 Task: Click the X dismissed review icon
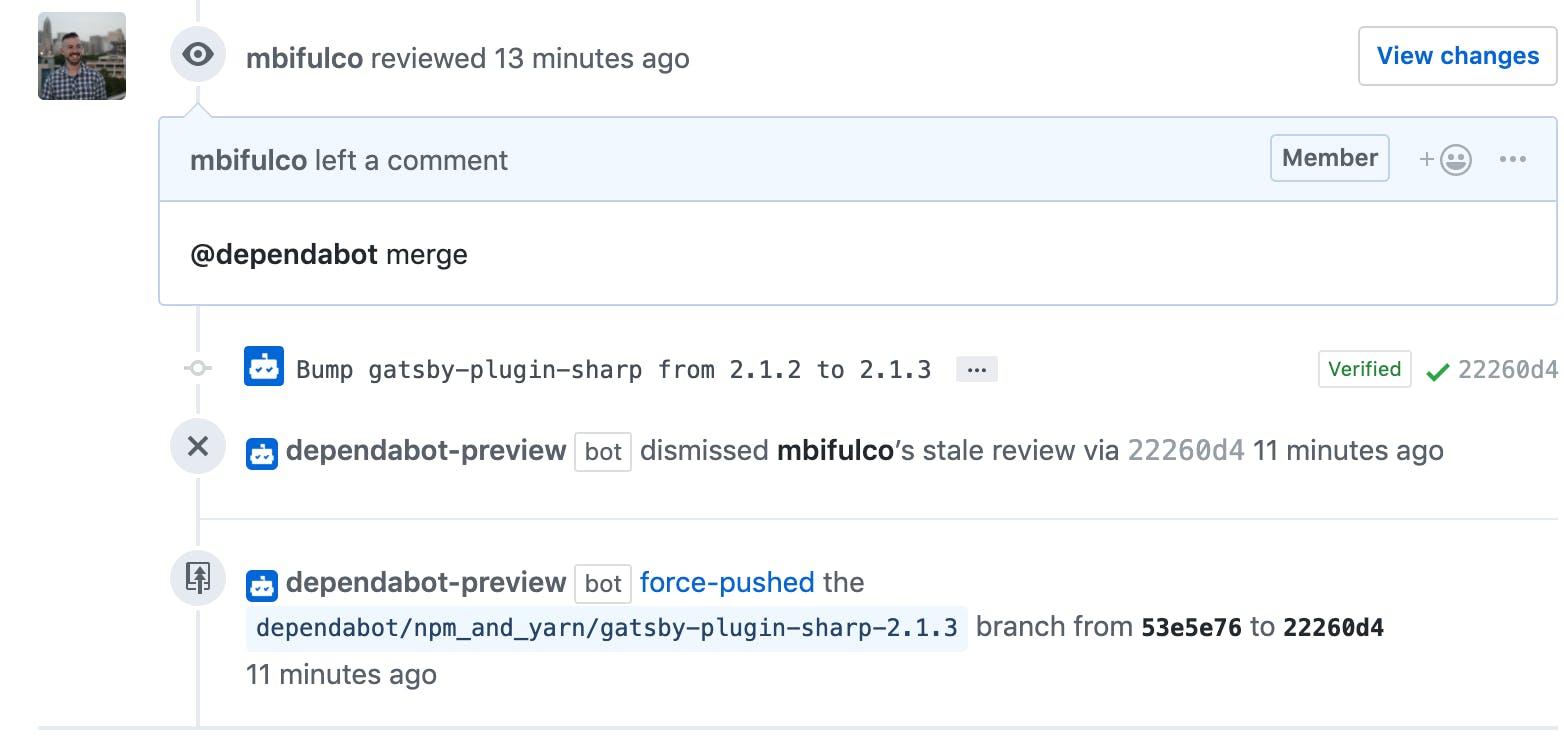click(198, 446)
